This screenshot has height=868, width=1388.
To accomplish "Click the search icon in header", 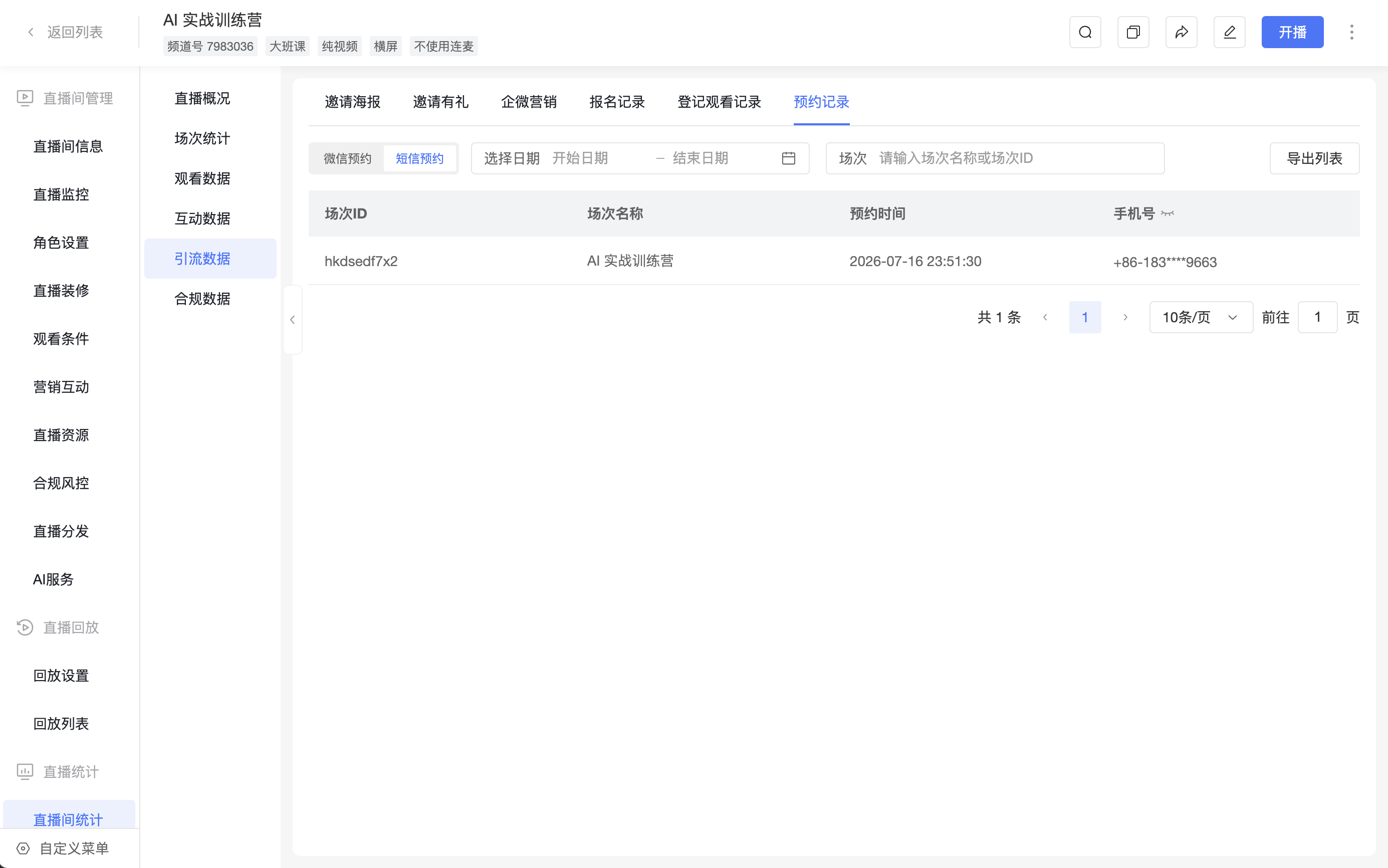I will (x=1085, y=32).
